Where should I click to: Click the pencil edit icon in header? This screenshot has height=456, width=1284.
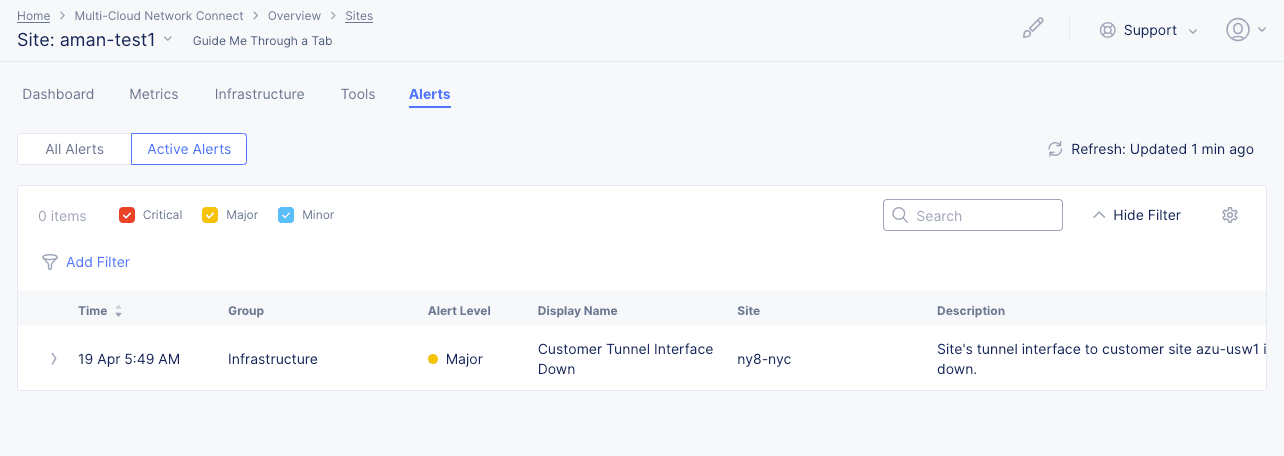(x=1033, y=29)
